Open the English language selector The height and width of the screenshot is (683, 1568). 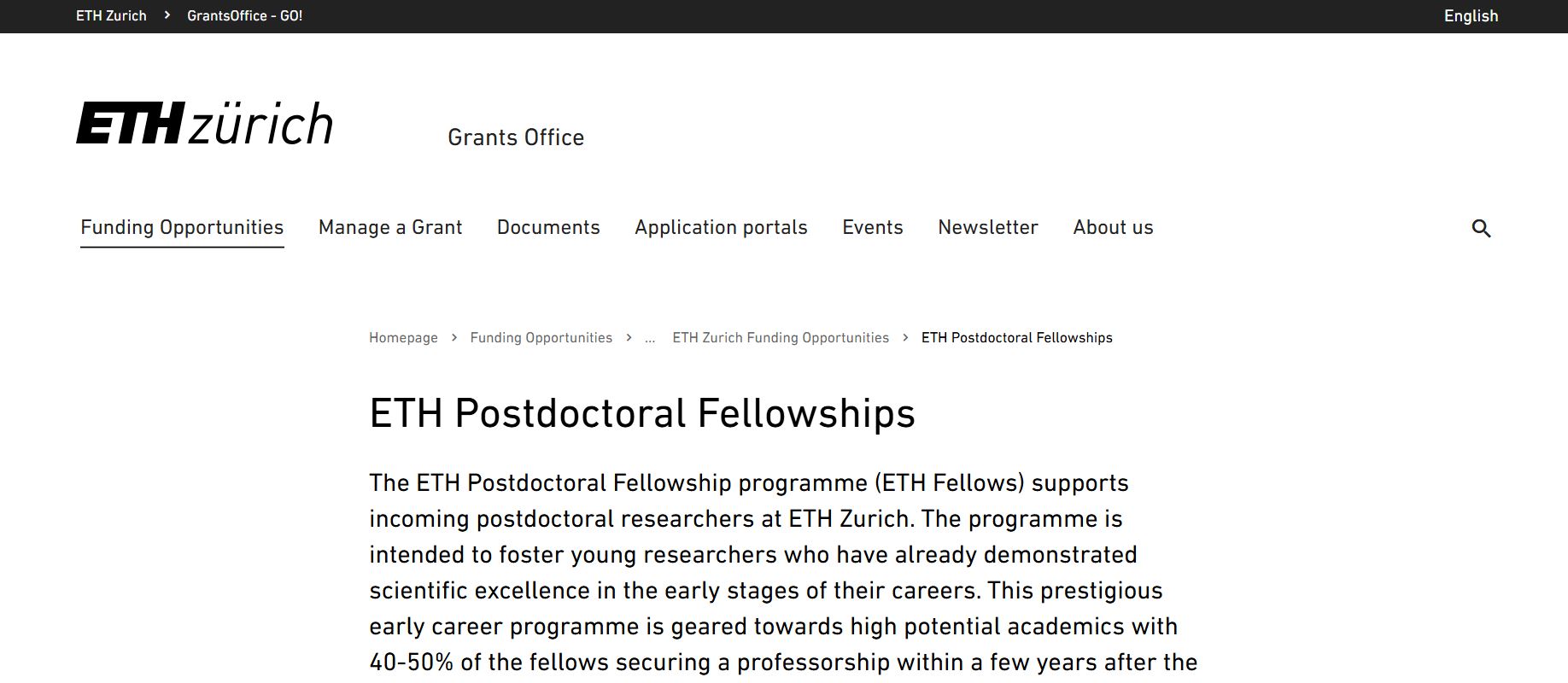(x=1471, y=15)
